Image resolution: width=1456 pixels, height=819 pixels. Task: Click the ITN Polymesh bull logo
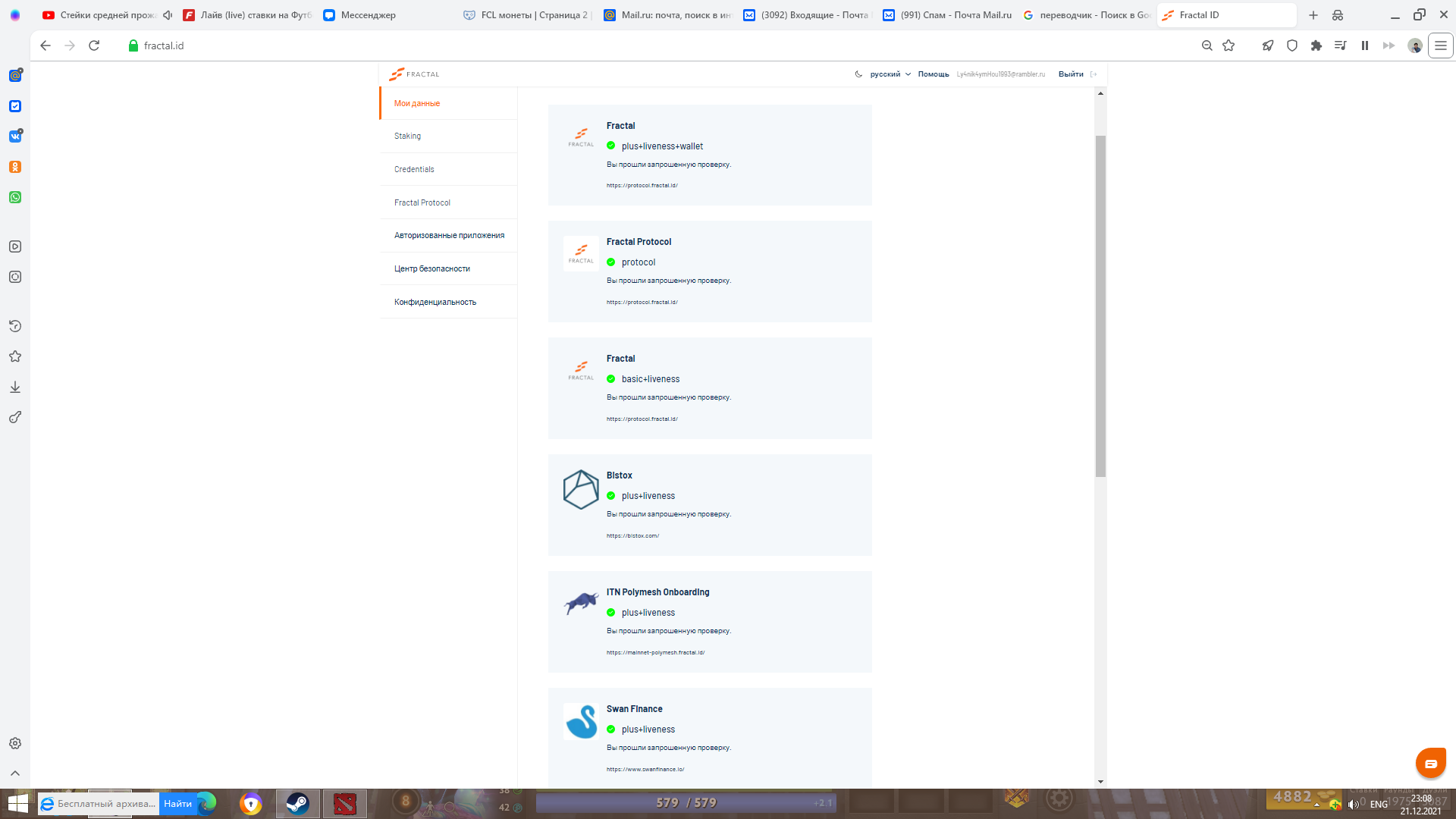[581, 604]
